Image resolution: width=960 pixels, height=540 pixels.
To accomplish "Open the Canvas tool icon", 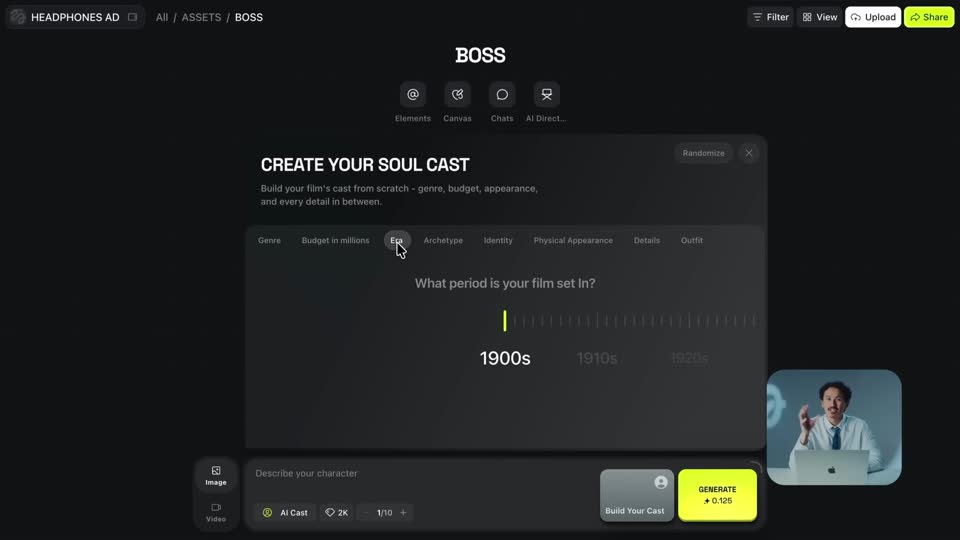I will click(x=457, y=95).
